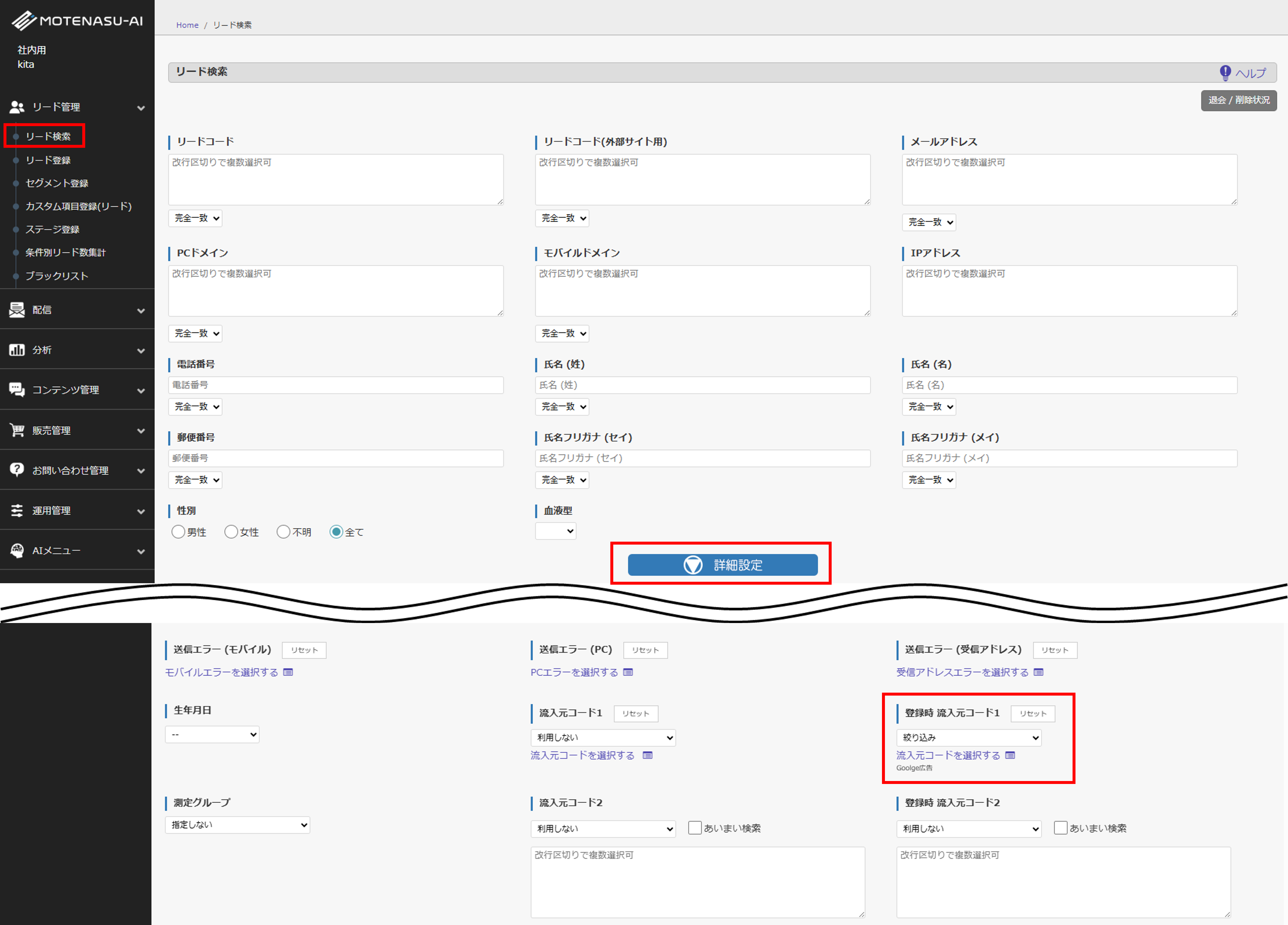The image size is (1288, 925).
Task: Open リード登録 in the sidebar menu
Action: pyautogui.click(x=48, y=160)
